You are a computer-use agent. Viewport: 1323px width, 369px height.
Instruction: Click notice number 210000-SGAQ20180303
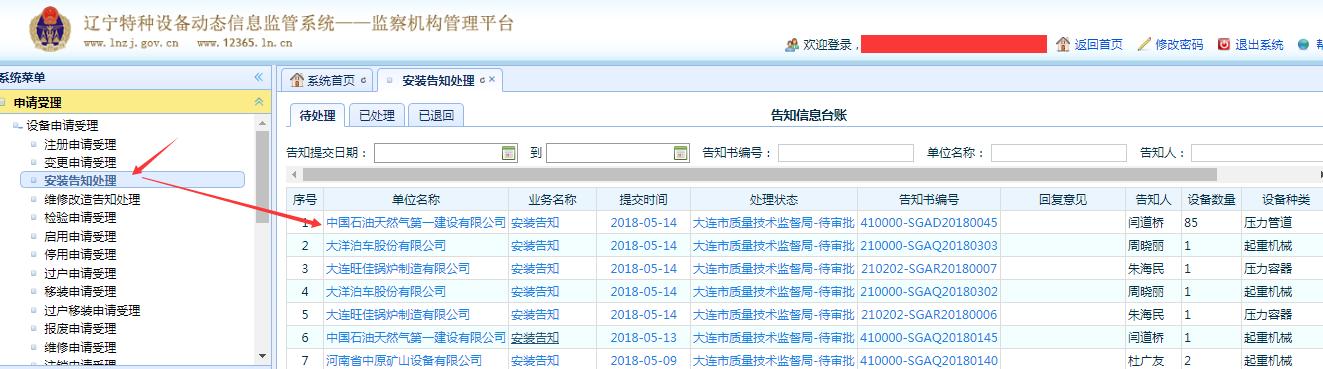[x=929, y=245]
